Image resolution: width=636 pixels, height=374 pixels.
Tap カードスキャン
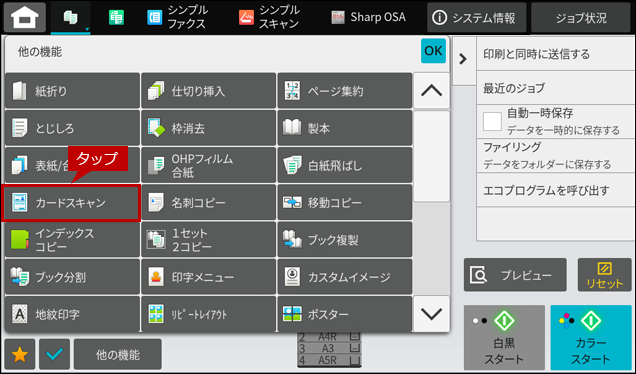pyautogui.click(x=71, y=203)
